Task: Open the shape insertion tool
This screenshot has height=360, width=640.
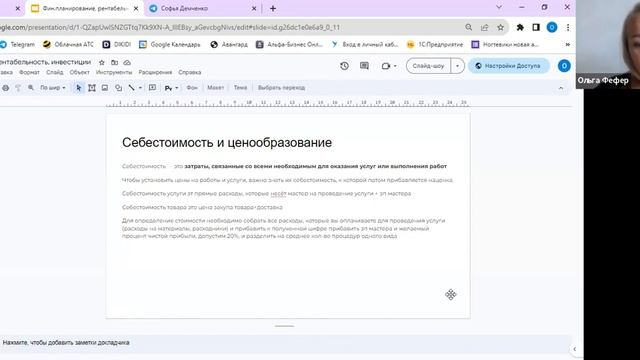Action: (x=118, y=88)
